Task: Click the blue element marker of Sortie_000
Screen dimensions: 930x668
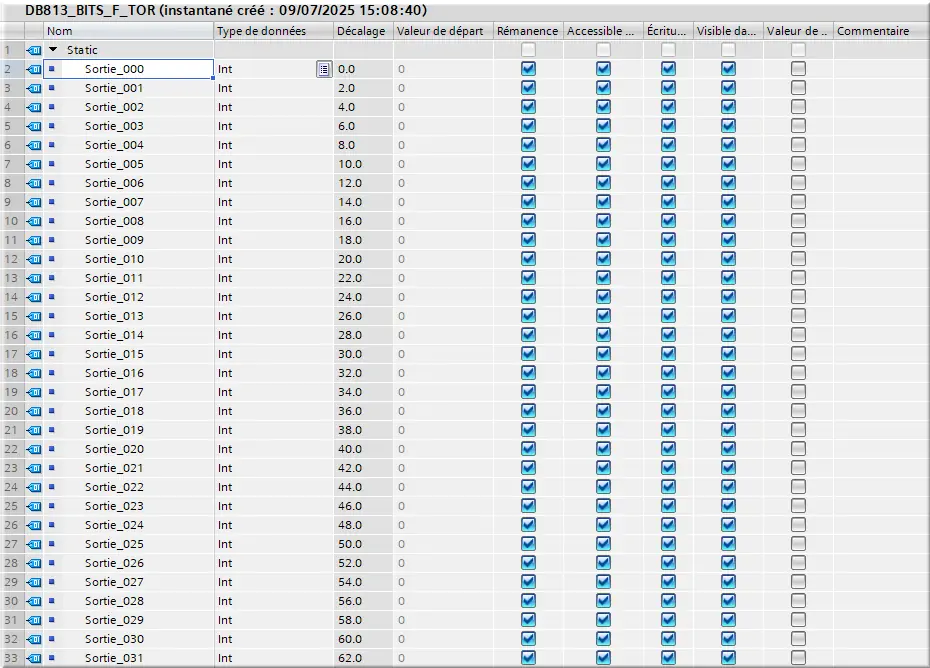Action: point(52,69)
